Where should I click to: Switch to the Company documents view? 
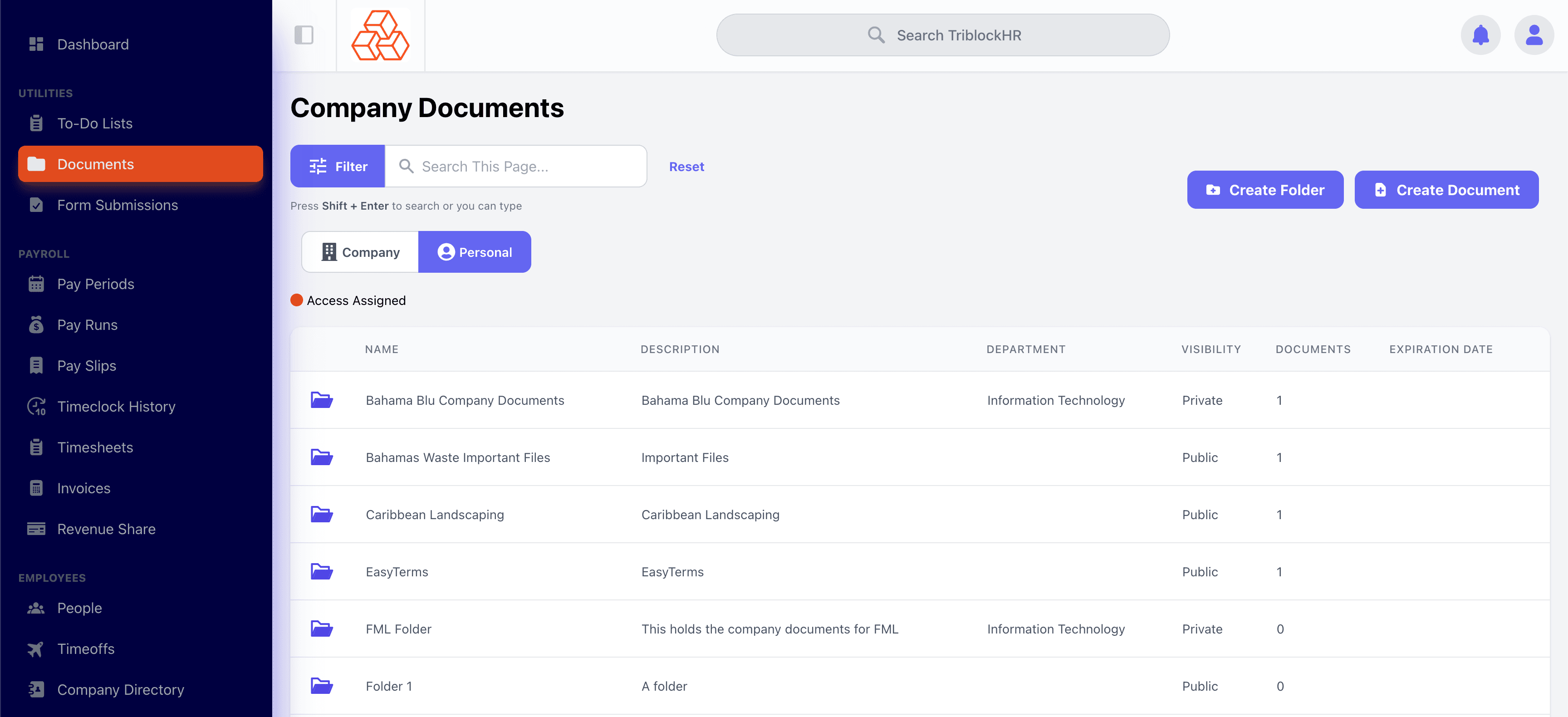pos(360,252)
